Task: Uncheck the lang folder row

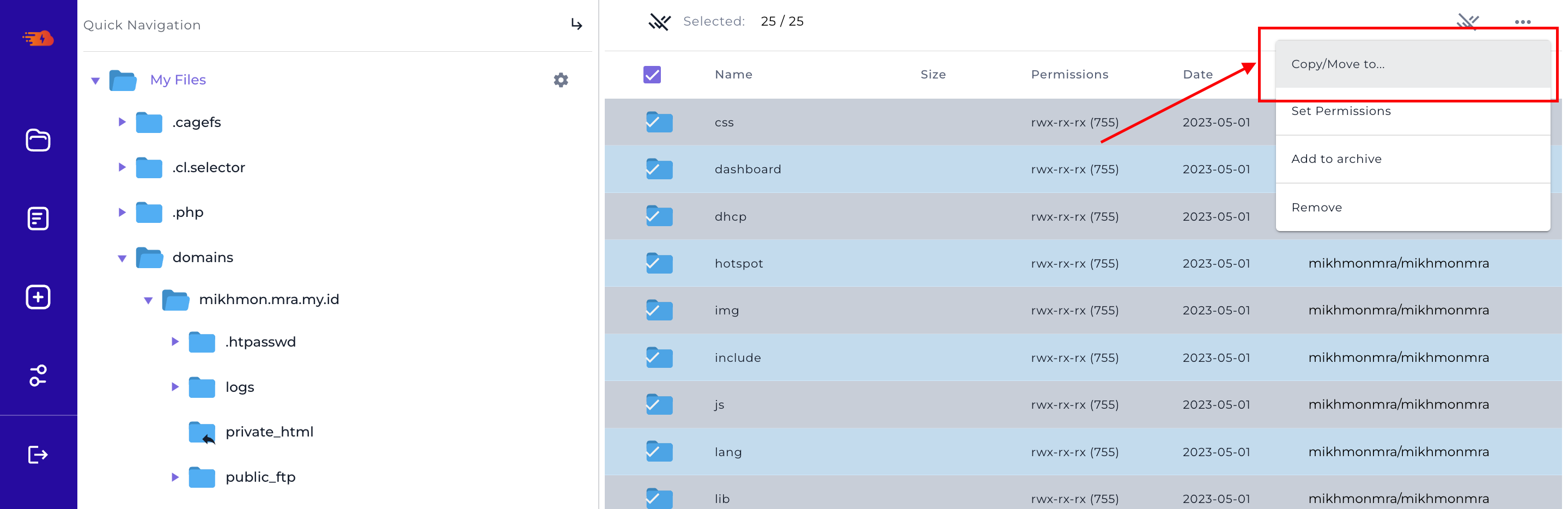Action: (659, 451)
